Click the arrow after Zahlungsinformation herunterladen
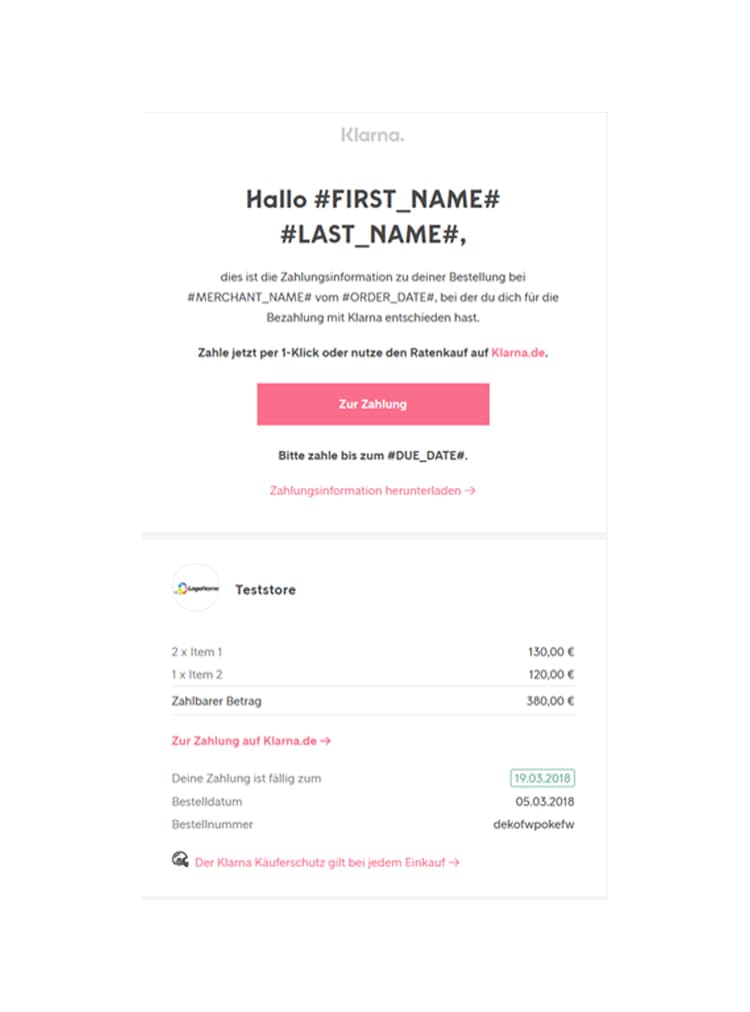 tap(469, 491)
